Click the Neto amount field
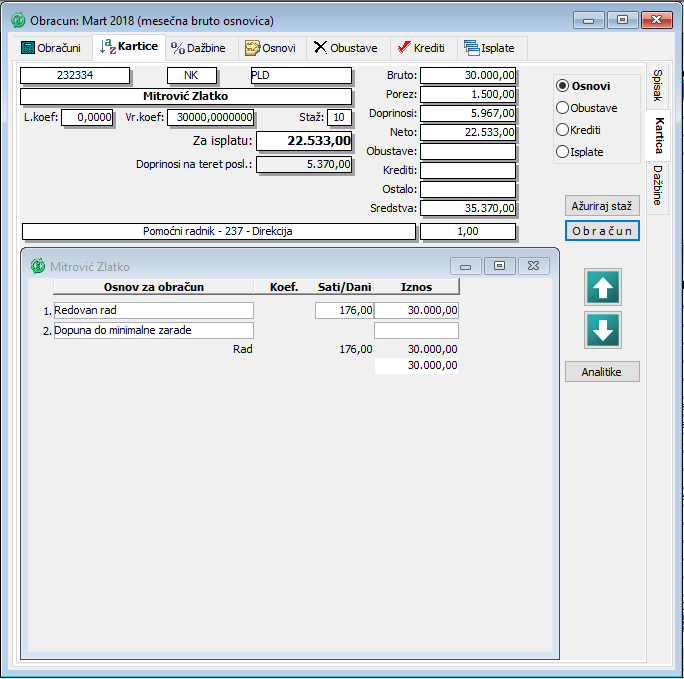This screenshot has height=679, width=684. [468, 132]
